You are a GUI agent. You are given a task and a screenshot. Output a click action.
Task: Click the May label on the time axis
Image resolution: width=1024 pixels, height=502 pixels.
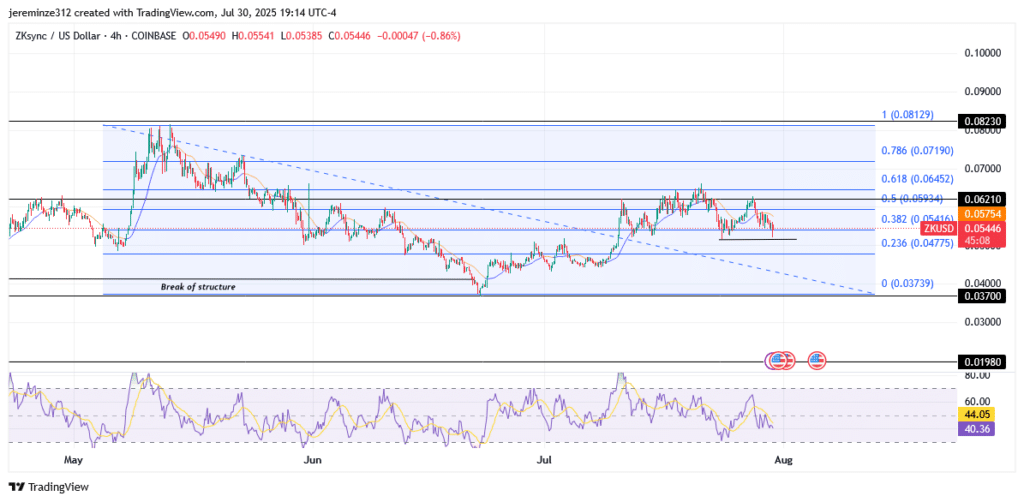pyautogui.click(x=71, y=460)
